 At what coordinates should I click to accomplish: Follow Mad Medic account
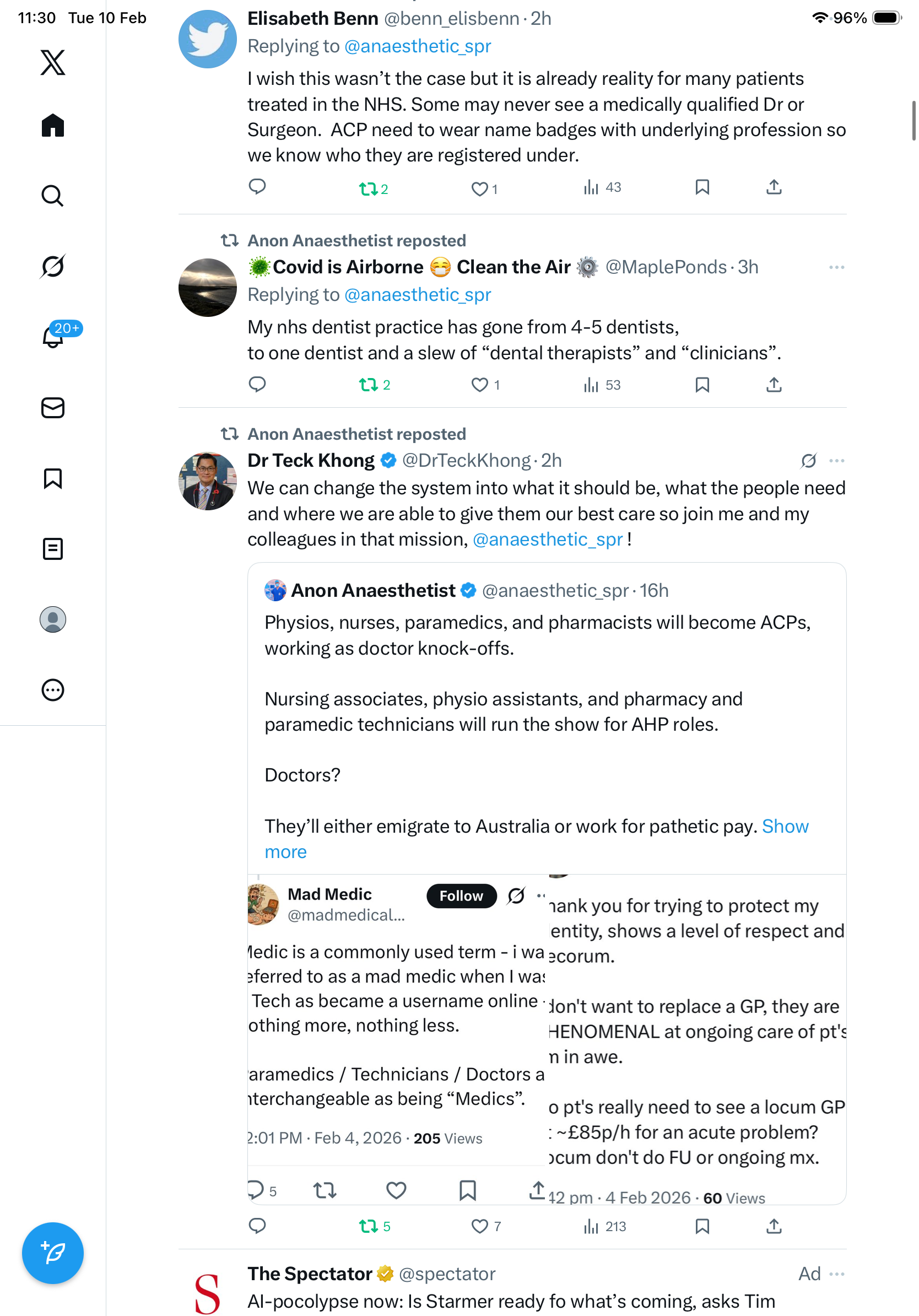pos(461,896)
